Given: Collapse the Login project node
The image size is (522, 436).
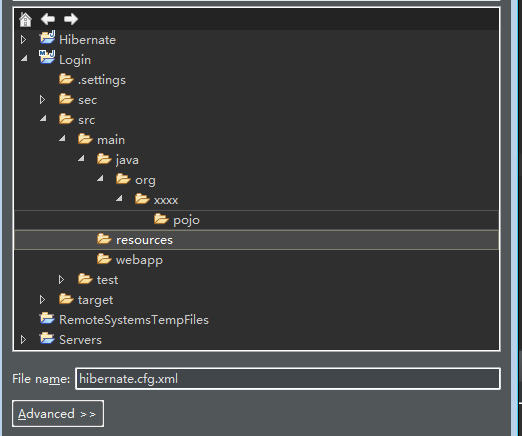Looking at the screenshot, I should tap(24, 58).
